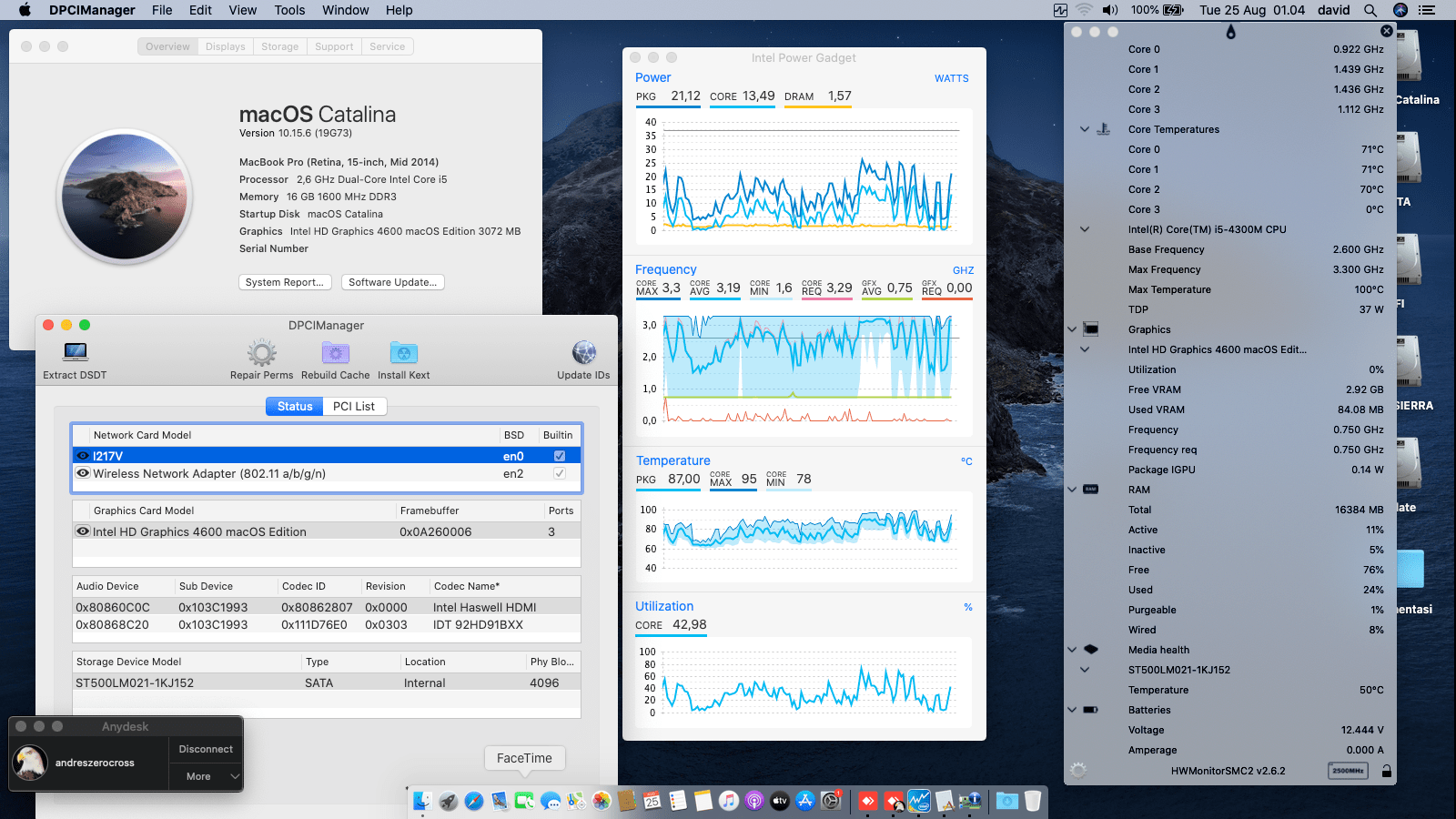Screen dimensions: 1456x819
Task: Switch to the PCI List tab
Action: point(354,407)
